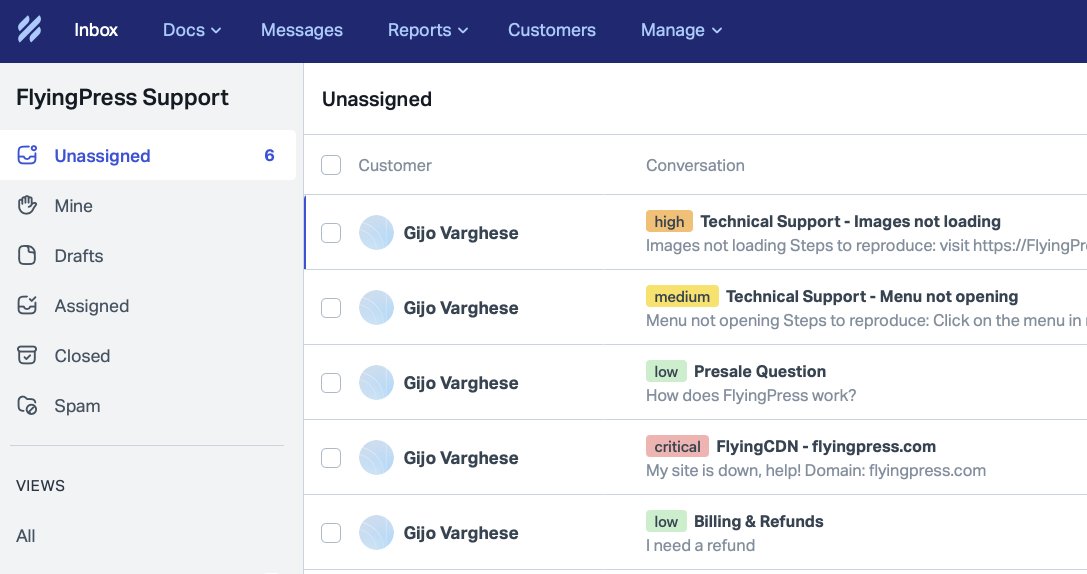The height and width of the screenshot is (574, 1087).
Task: Expand the Manage dropdown menu
Action: pyautogui.click(x=681, y=30)
